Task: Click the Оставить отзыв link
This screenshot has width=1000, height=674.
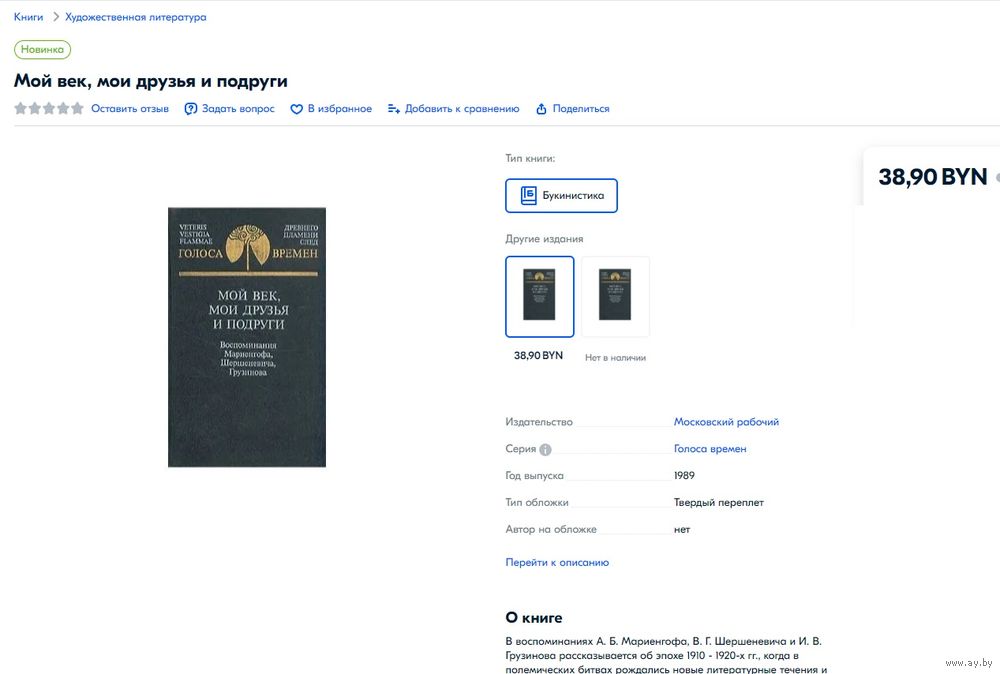Action: [x=130, y=109]
